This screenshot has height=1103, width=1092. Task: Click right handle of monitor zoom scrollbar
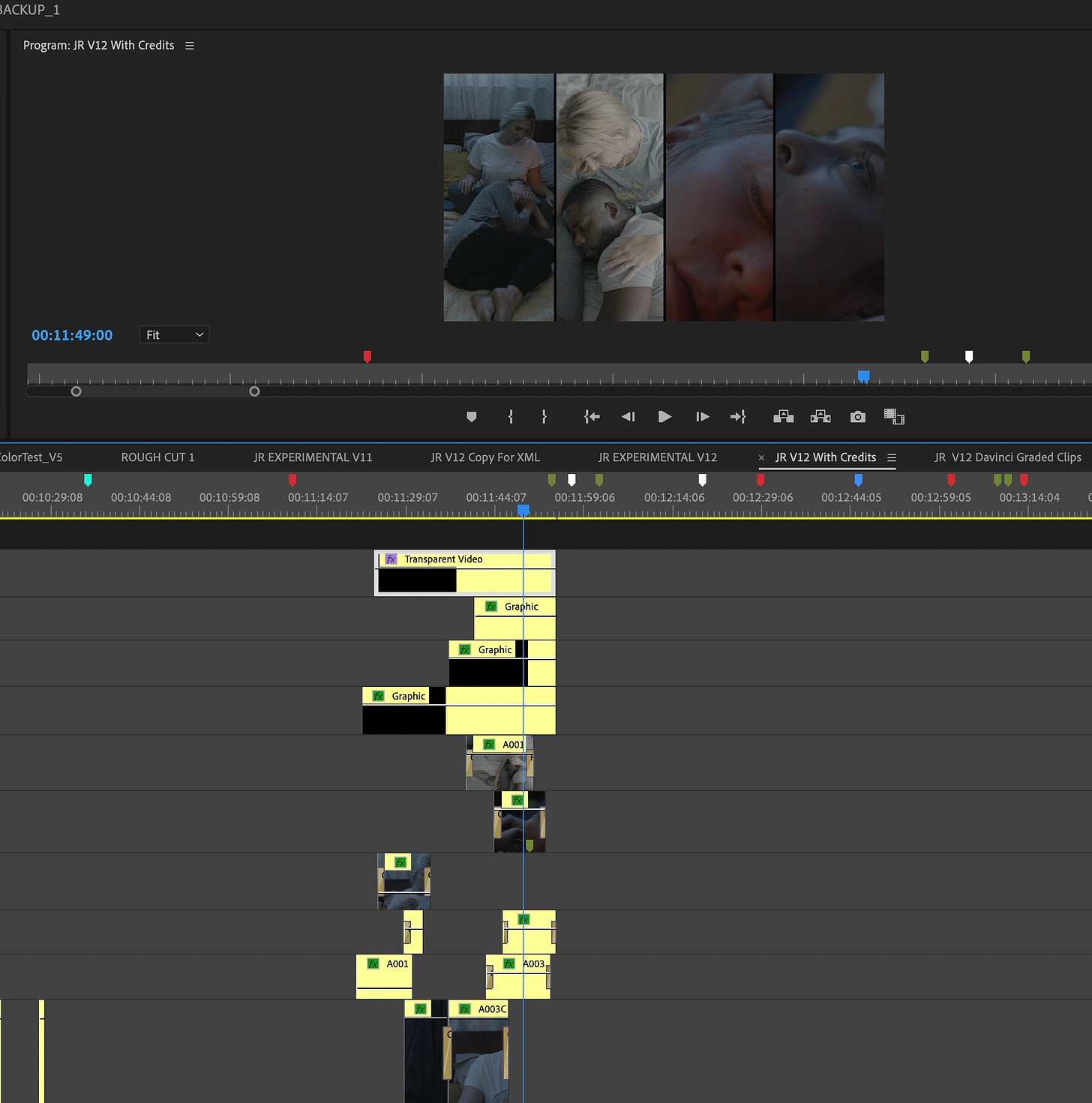pyautogui.click(x=254, y=391)
